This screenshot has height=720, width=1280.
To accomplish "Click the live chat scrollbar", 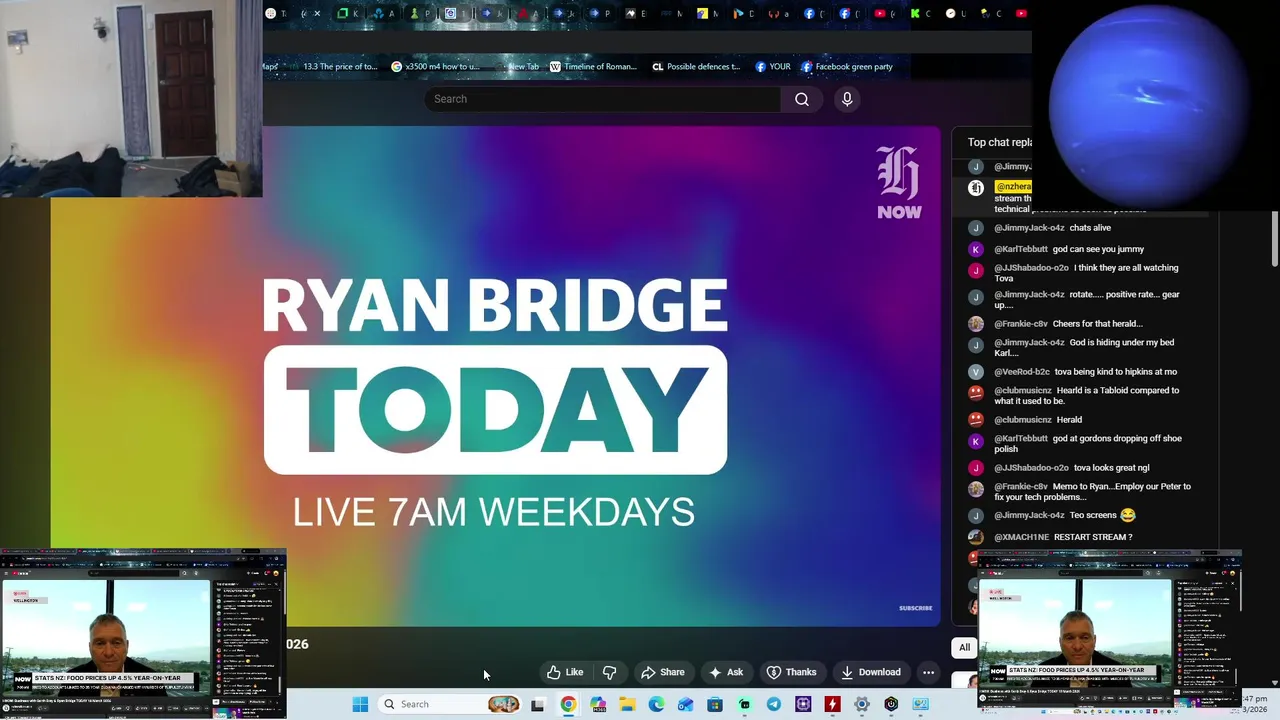I will point(1274,240).
